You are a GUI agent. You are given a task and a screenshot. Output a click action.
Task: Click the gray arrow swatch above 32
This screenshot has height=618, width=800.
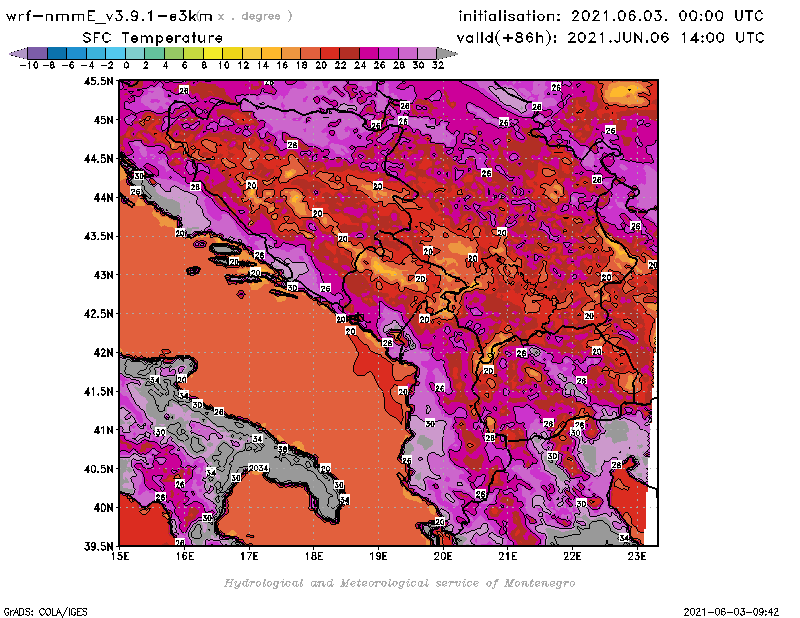tap(446, 53)
